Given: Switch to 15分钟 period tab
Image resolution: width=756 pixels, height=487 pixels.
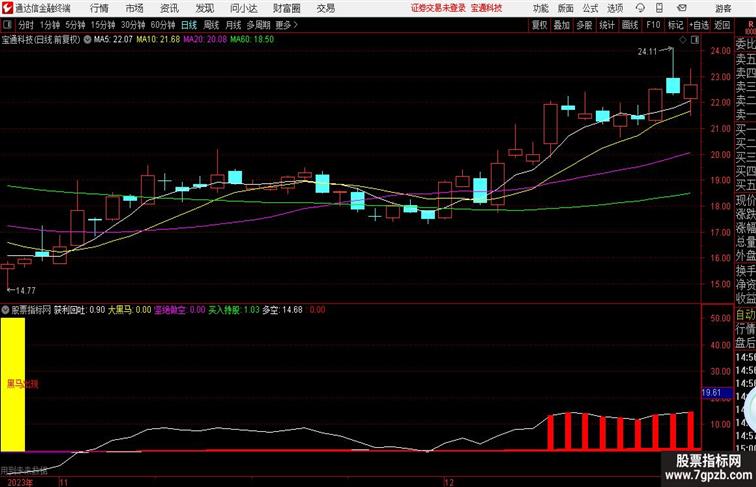Looking at the screenshot, I should (103, 25).
